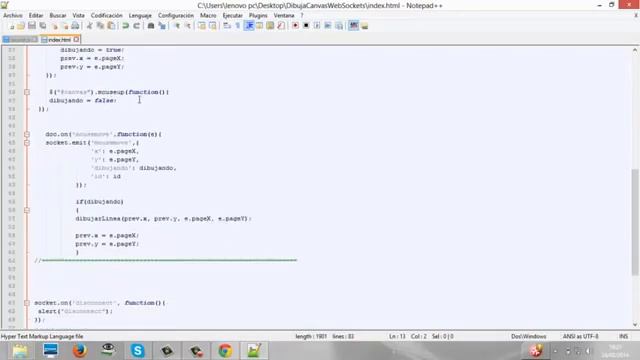Image resolution: width=640 pixels, height=360 pixels.
Task: Open the Ejecutar menu
Action: [x=233, y=16]
